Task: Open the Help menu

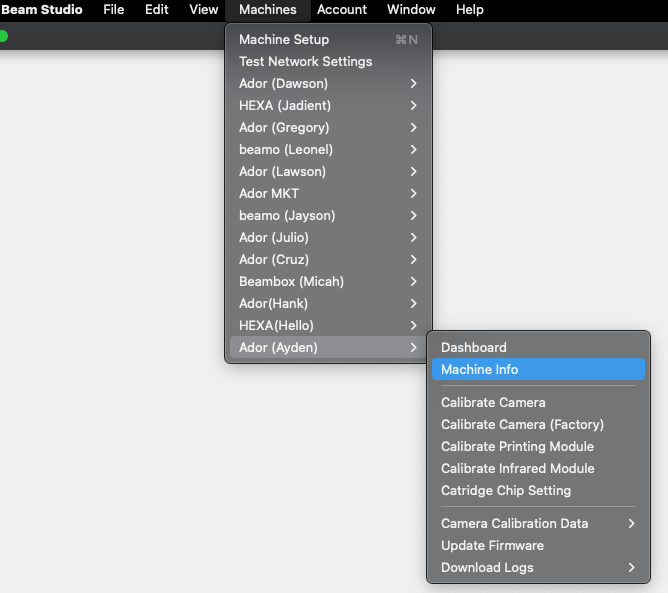Action: 469,9
